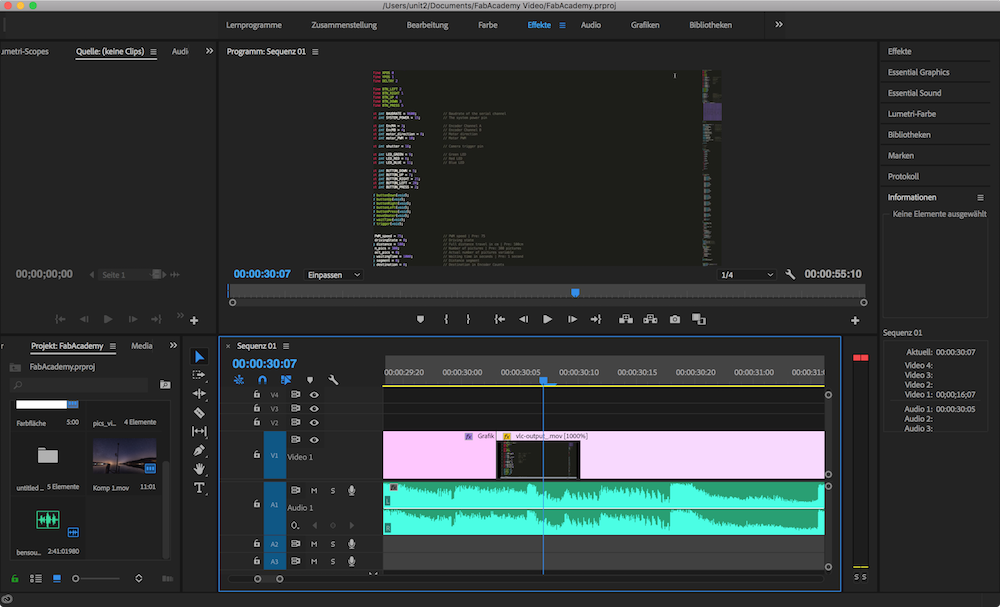Toggle project read-only lock icon
Screen dimensions: 1000x607
click(15, 579)
